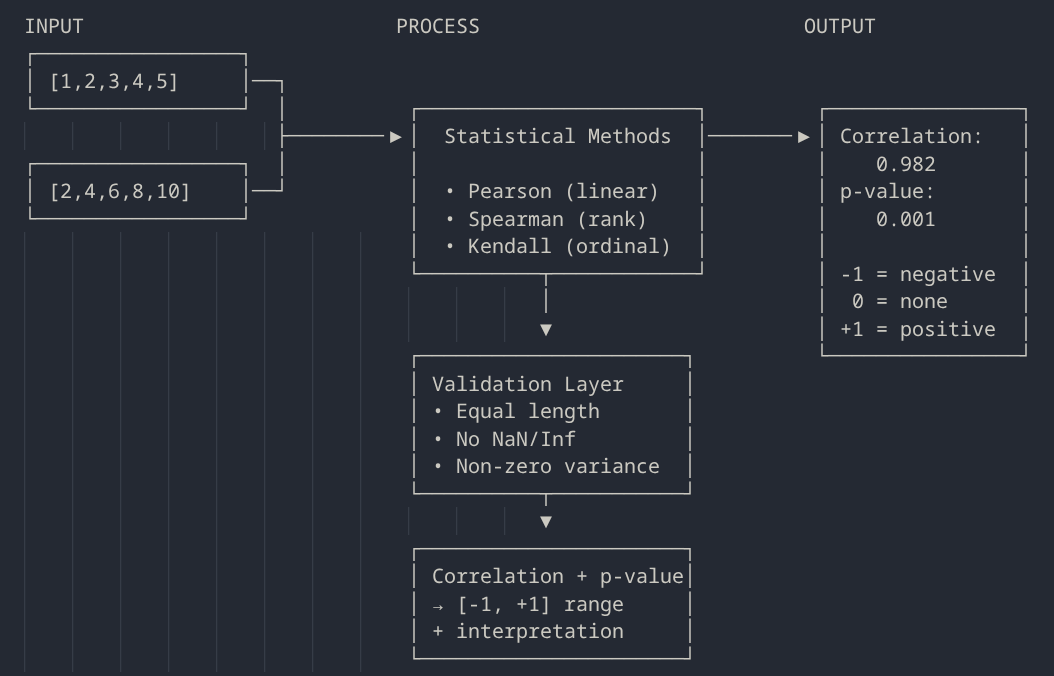Select the [2,4,6,8,10] input array text
1054x676 pixels.
pos(120,192)
